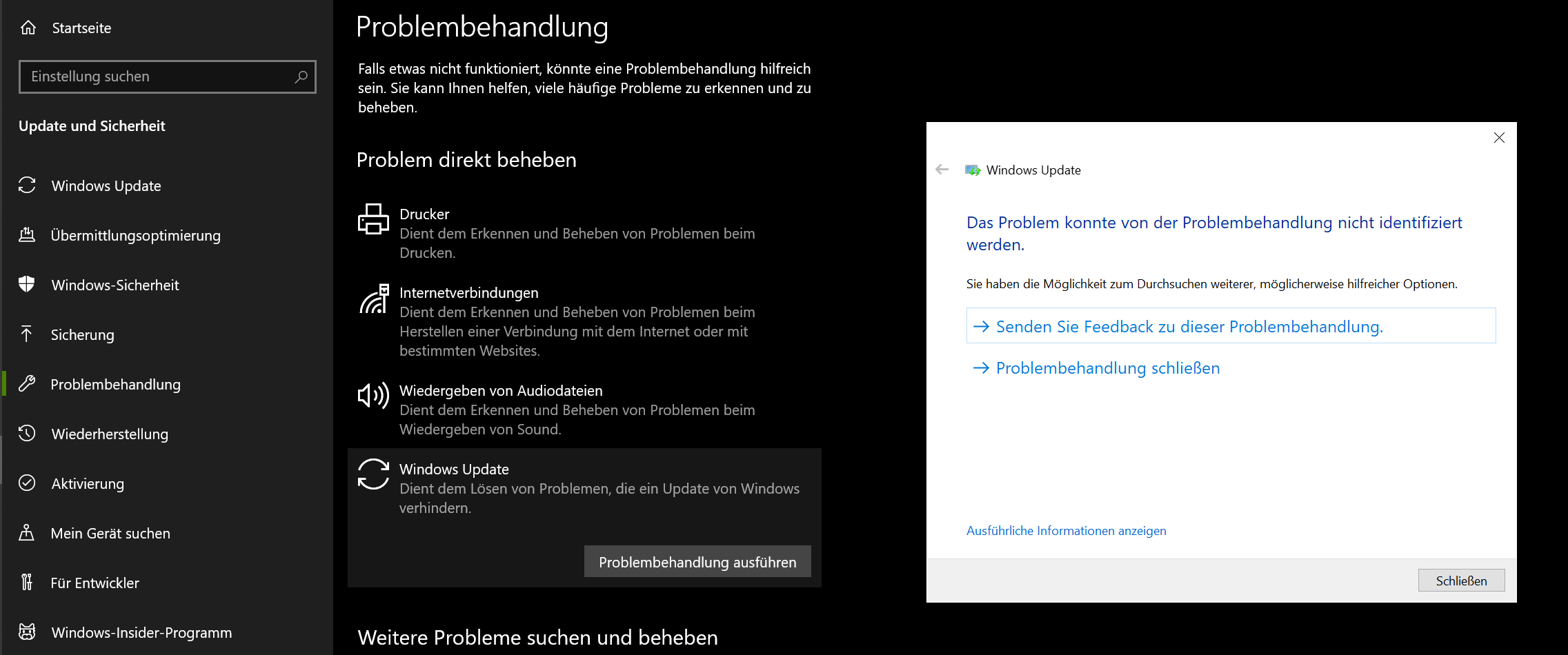
Task: Select the Drucker troubleshooter entry
Action: click(x=584, y=233)
